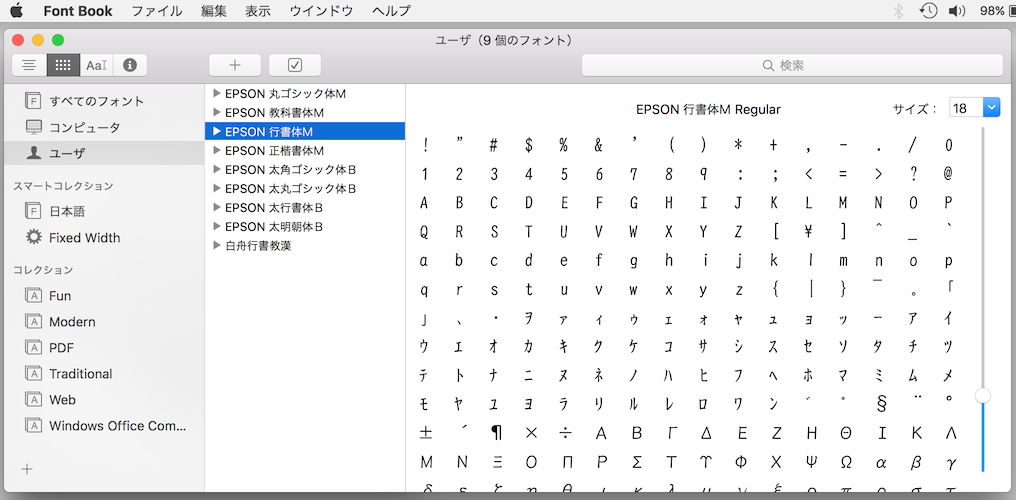
Task: Expand the 白舟行書教漢 disclosure triangle
Action: click(217, 245)
